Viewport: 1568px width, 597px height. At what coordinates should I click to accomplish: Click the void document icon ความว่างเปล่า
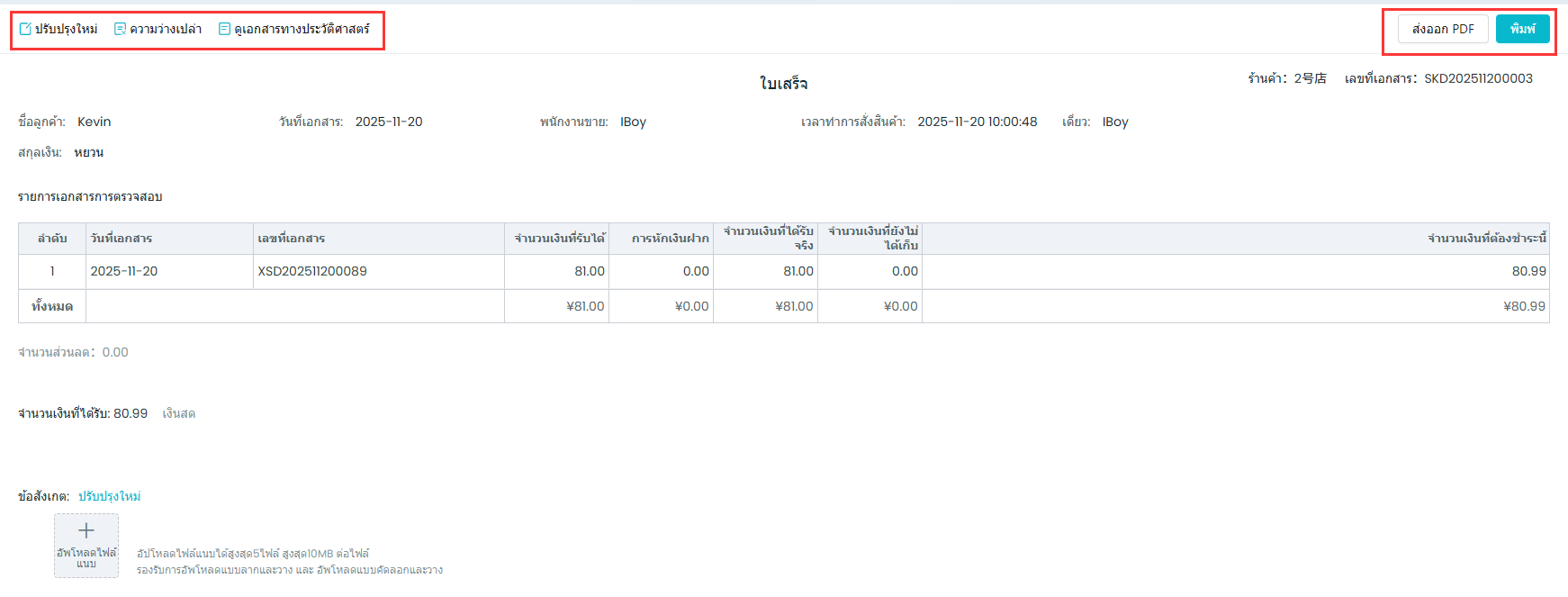[x=120, y=29]
